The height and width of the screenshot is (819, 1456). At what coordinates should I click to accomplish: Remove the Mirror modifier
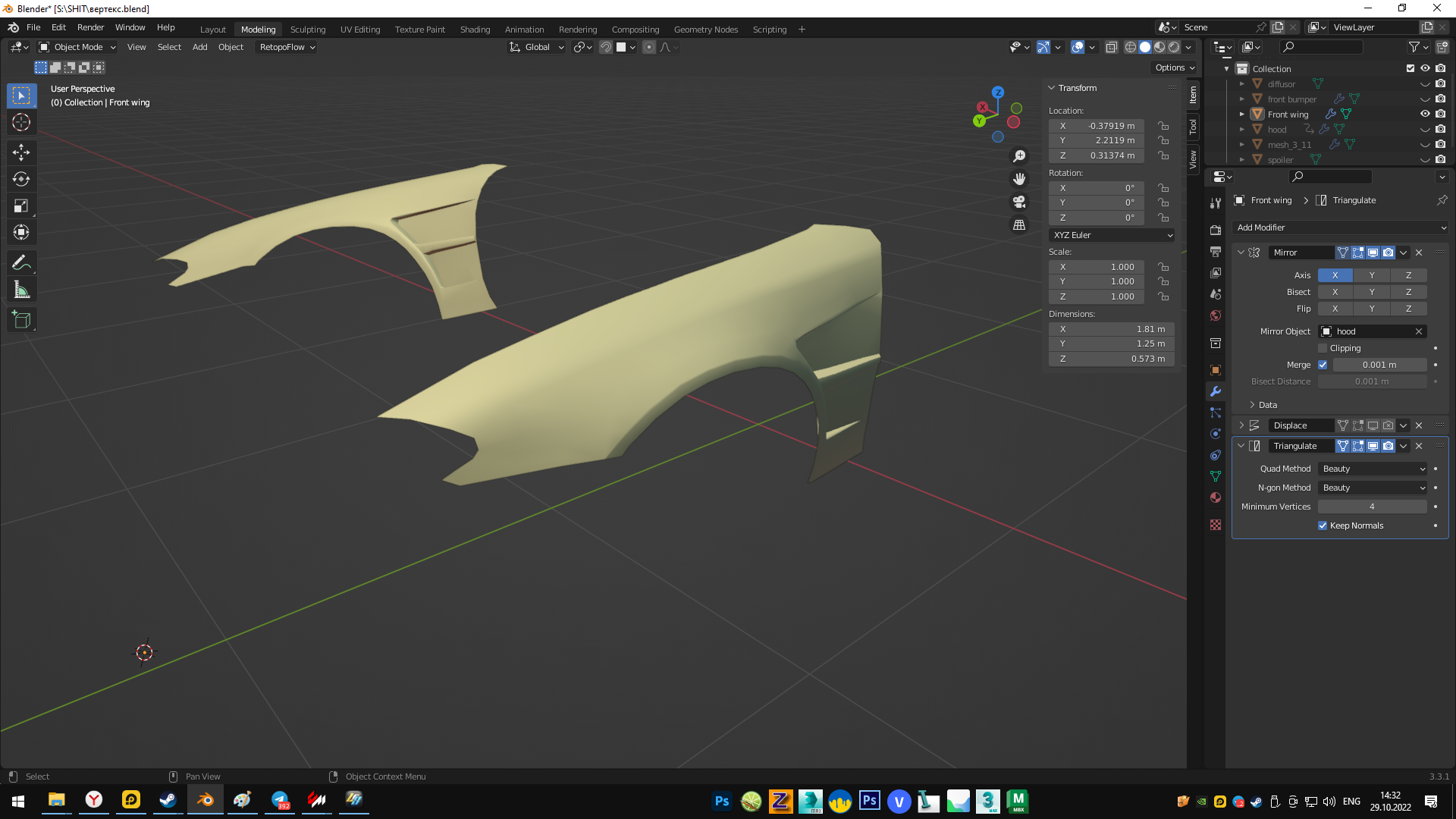pyautogui.click(x=1419, y=253)
